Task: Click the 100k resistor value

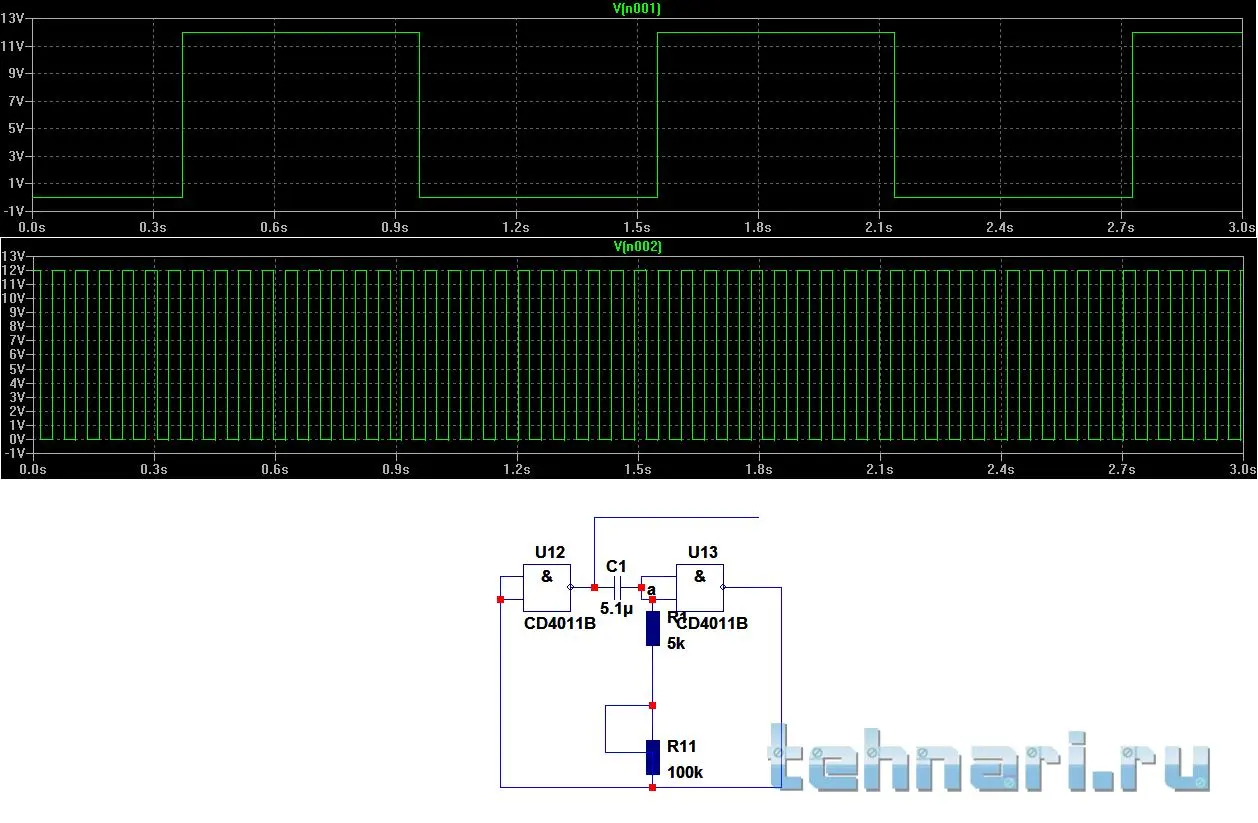Action: point(685,772)
